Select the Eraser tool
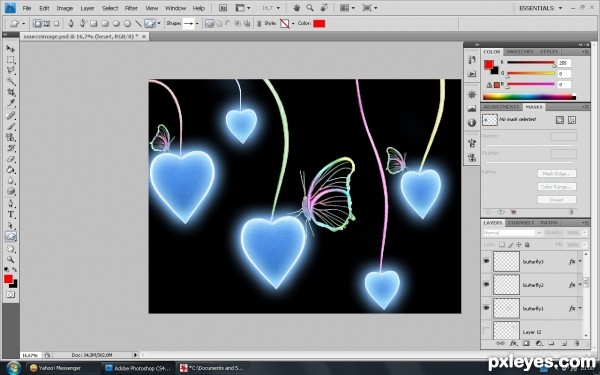 click(10, 159)
